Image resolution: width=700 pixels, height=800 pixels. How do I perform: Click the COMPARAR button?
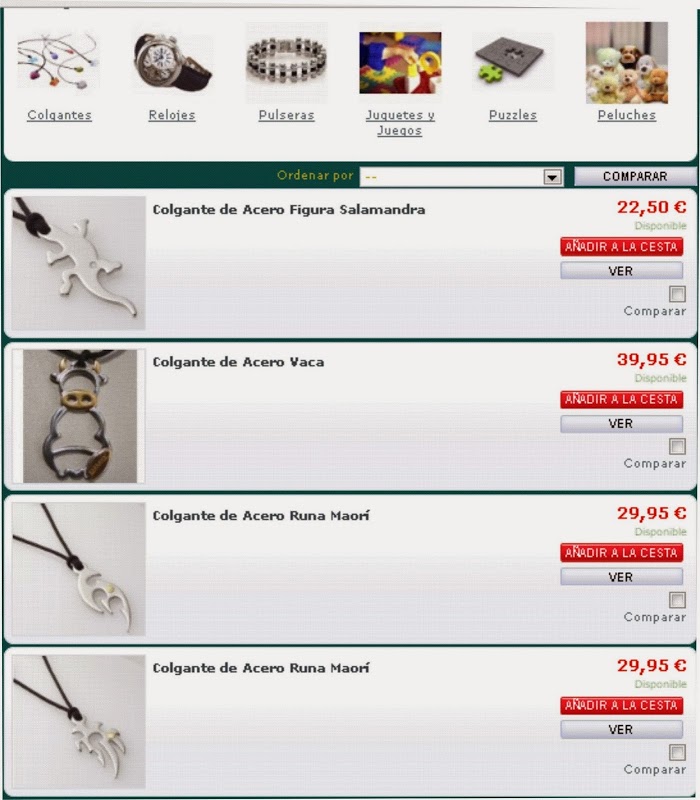click(635, 177)
